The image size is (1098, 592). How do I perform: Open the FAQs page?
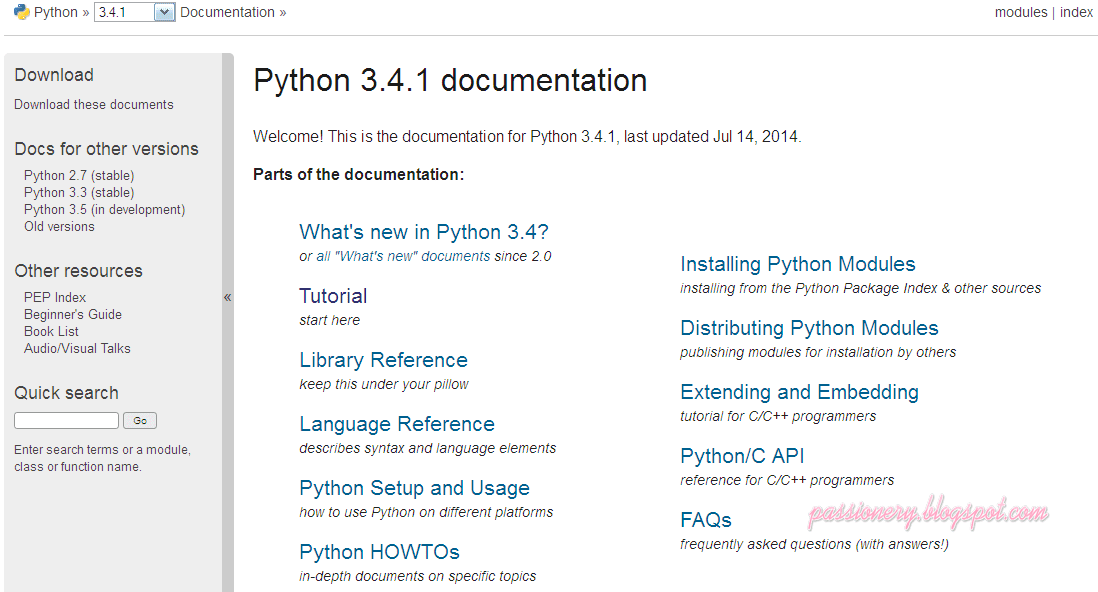point(706,519)
